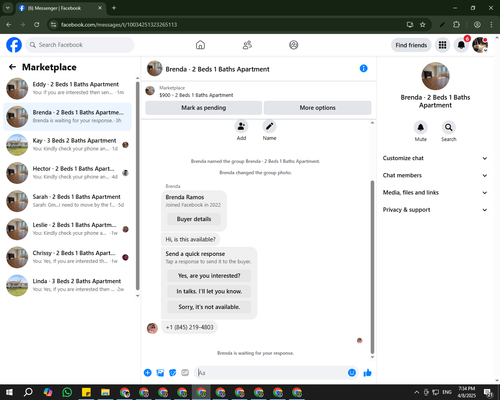
Task: Open the Hector conversation
Action: 67,173
